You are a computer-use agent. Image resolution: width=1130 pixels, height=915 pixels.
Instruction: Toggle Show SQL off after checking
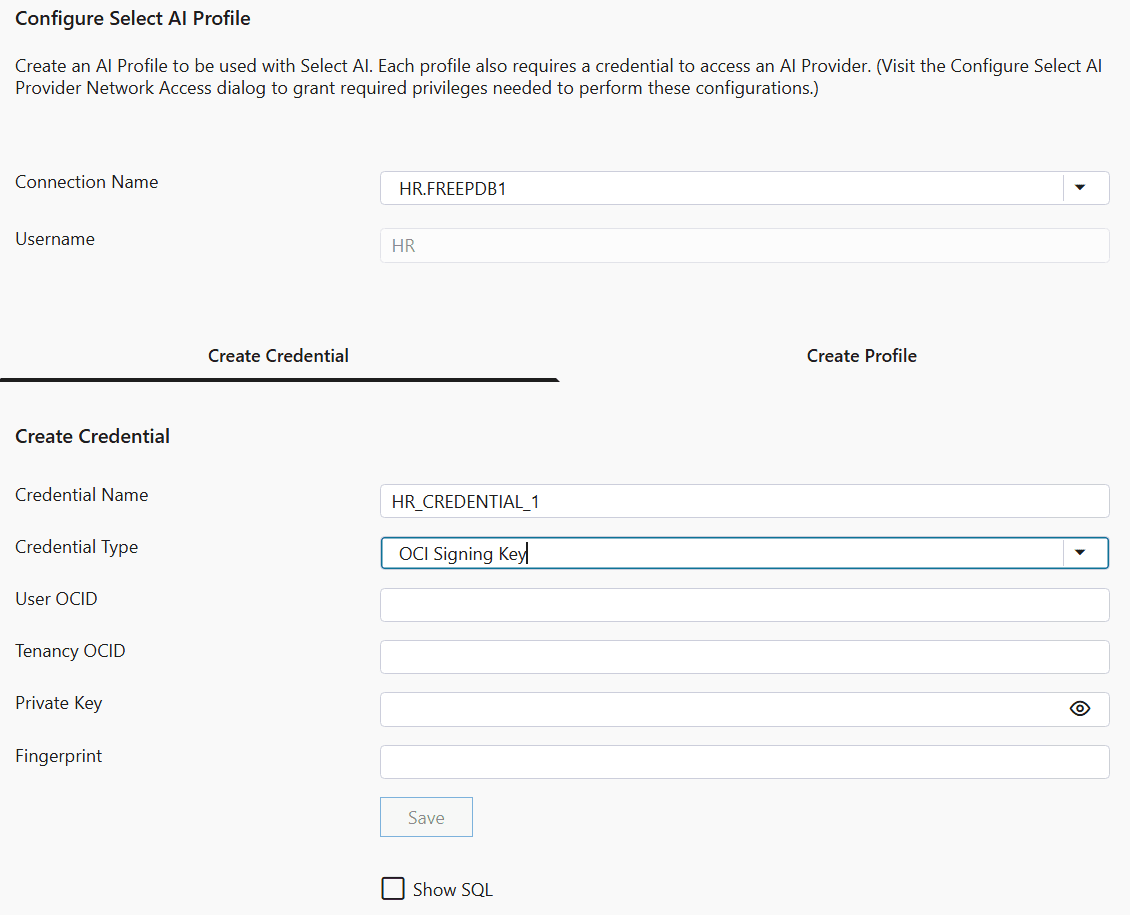tap(393, 888)
